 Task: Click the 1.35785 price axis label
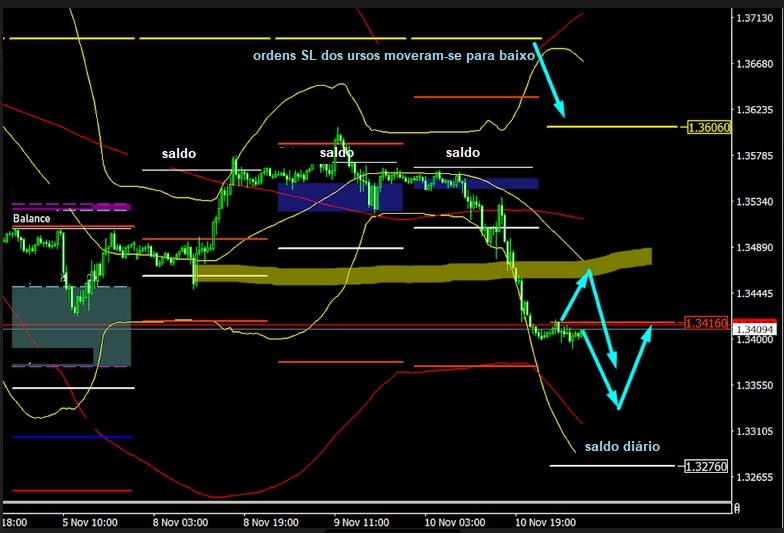(754, 156)
